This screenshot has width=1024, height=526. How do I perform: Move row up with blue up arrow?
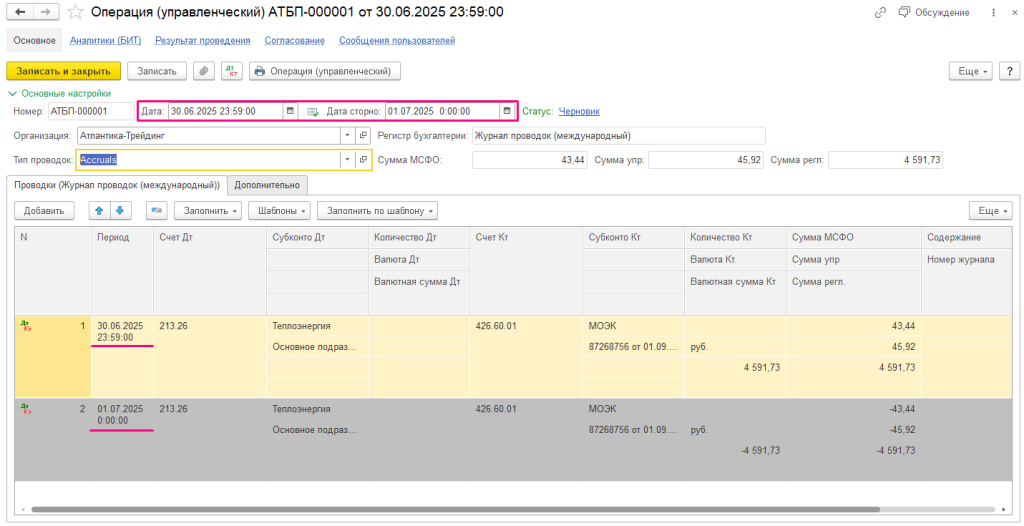[x=99, y=210]
